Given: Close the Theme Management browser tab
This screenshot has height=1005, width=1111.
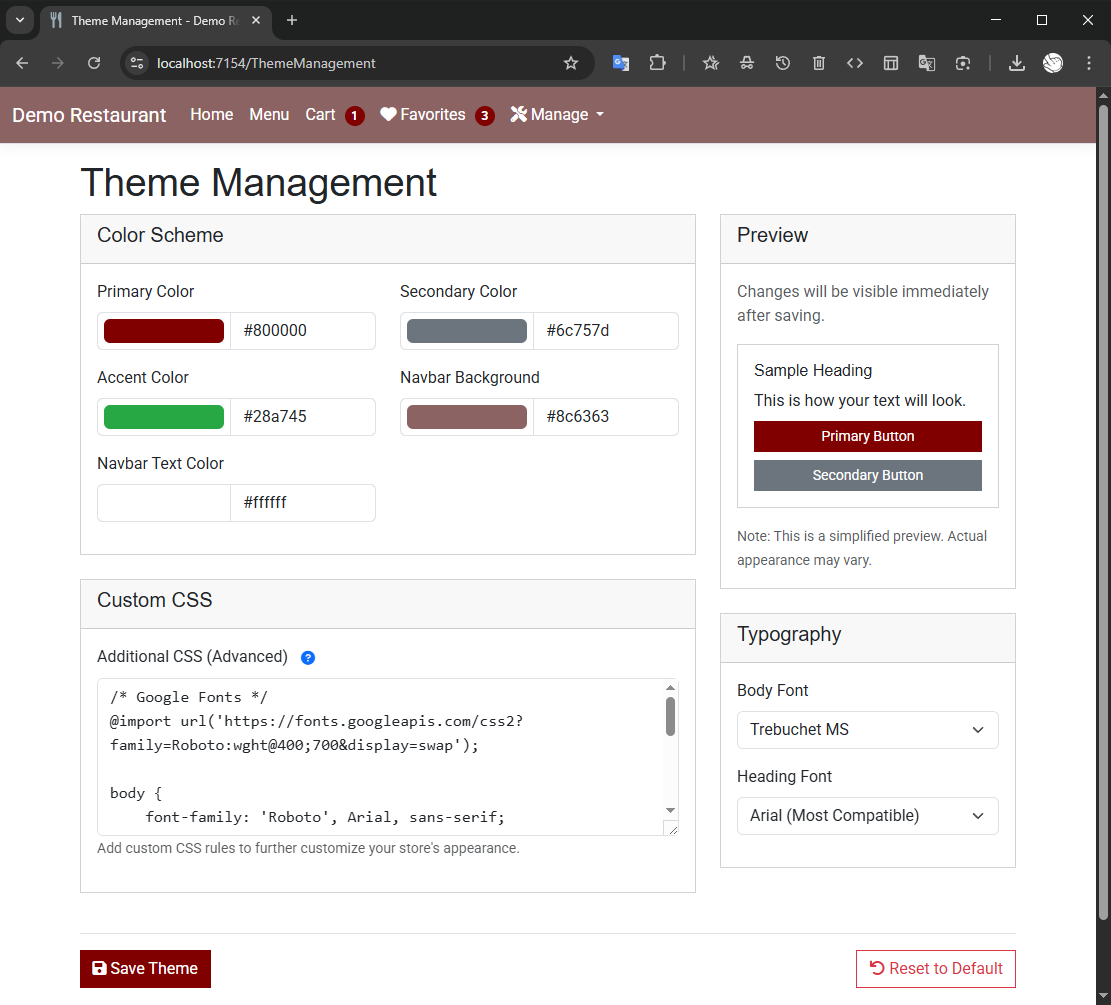Looking at the screenshot, I should 256,21.
